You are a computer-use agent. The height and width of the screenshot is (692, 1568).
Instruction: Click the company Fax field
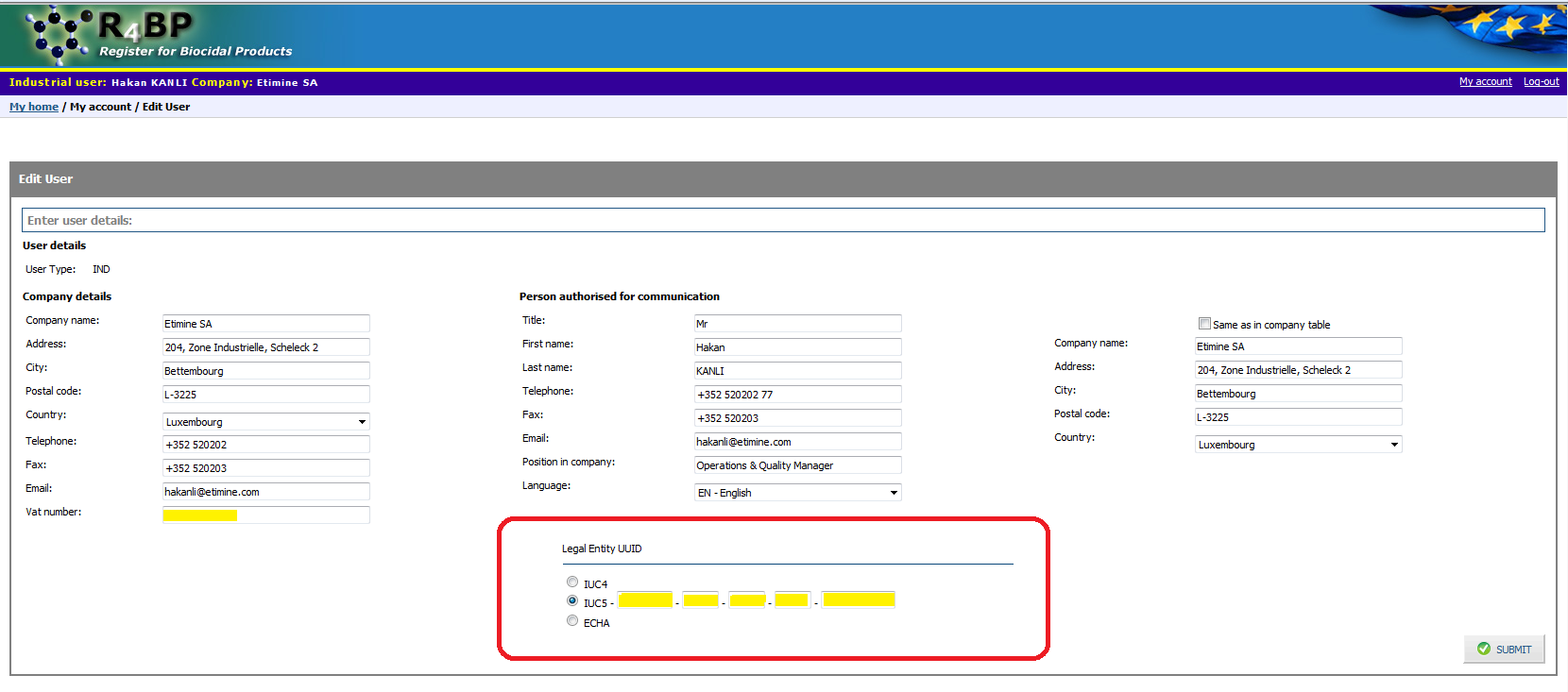coord(266,468)
